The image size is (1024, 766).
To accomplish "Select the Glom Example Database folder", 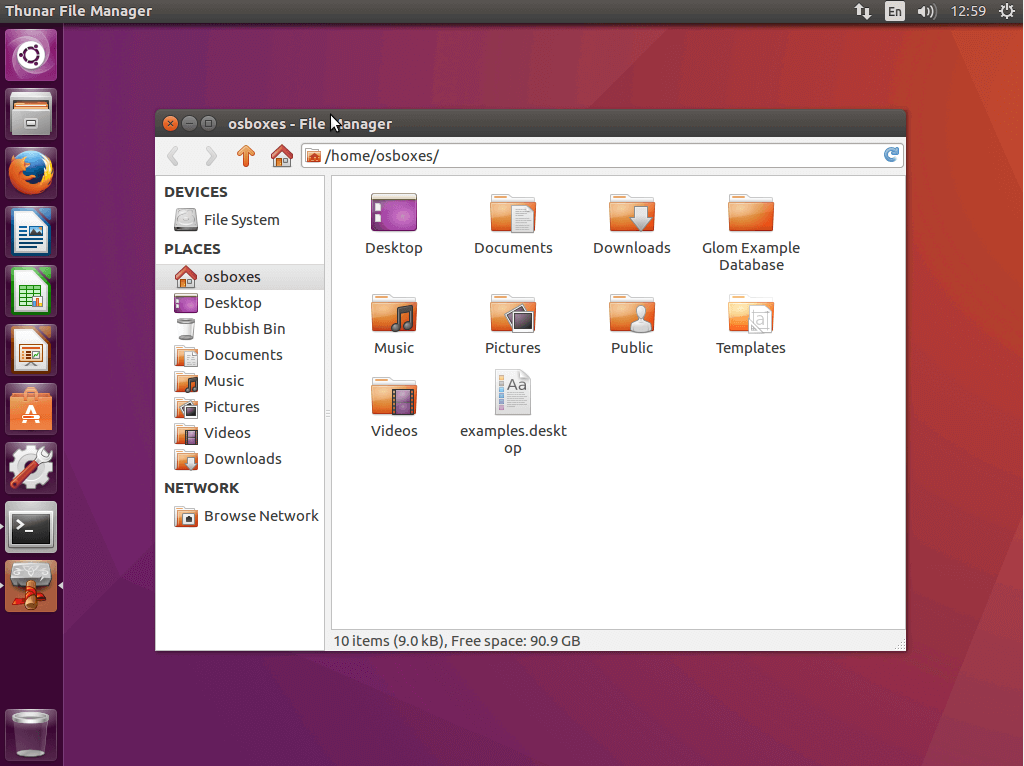I will pos(751,214).
